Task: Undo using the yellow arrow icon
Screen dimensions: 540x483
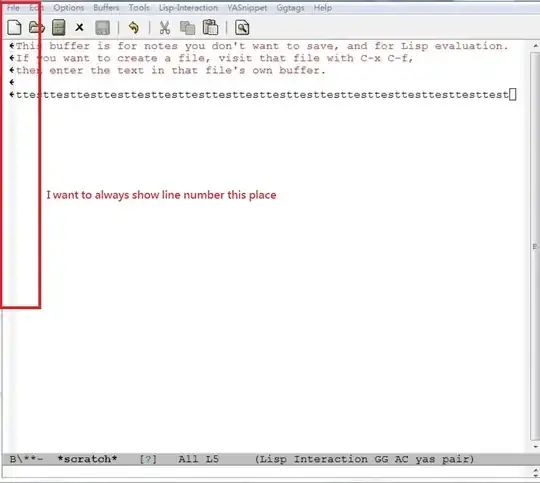Action: tap(134, 28)
